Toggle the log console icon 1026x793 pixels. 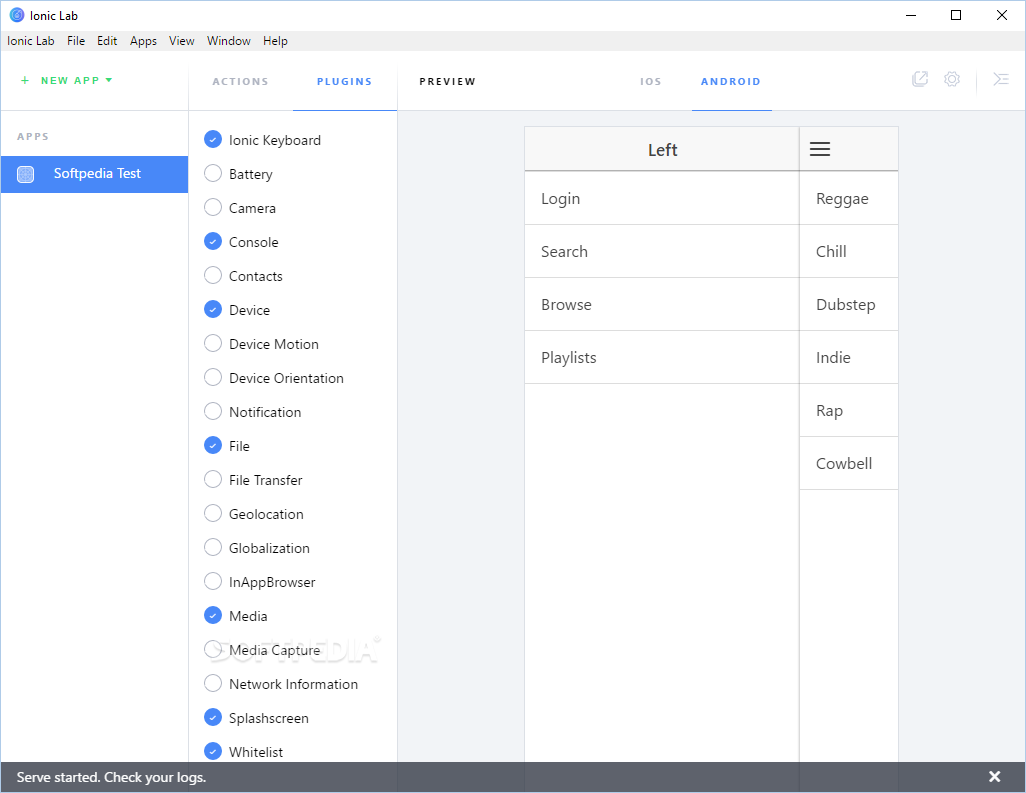pyautogui.click(x=1000, y=79)
